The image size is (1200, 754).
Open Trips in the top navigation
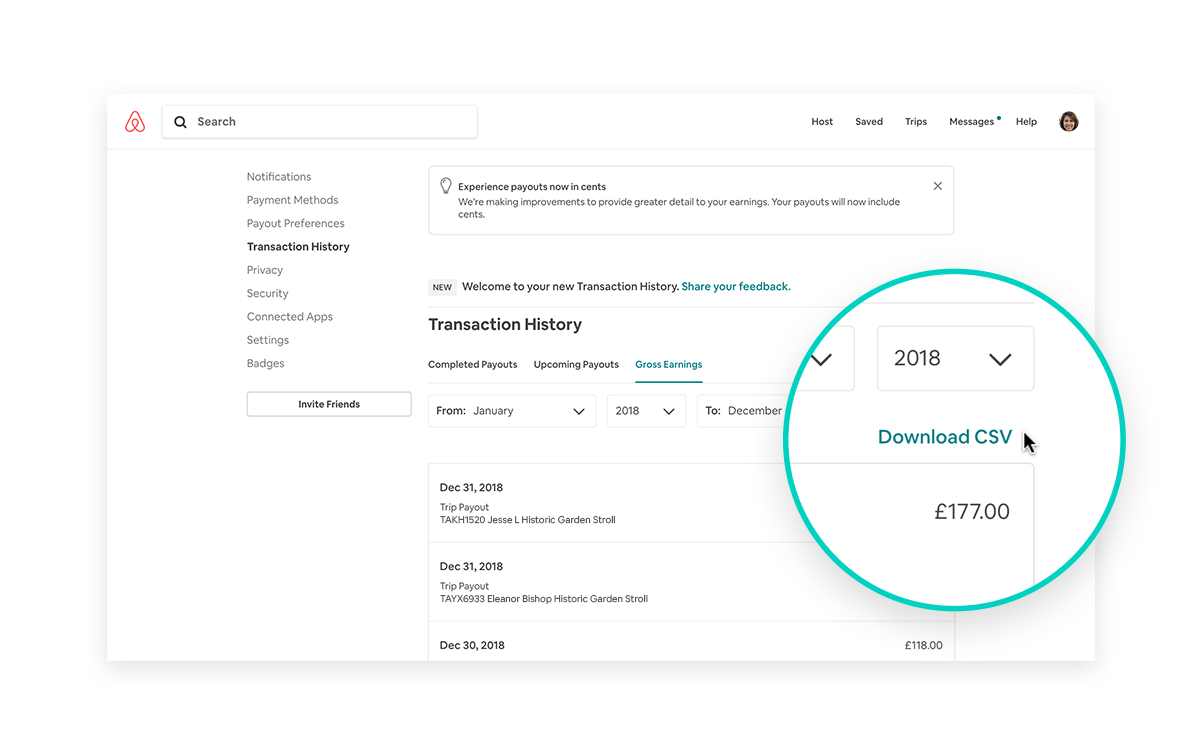[x=915, y=122]
